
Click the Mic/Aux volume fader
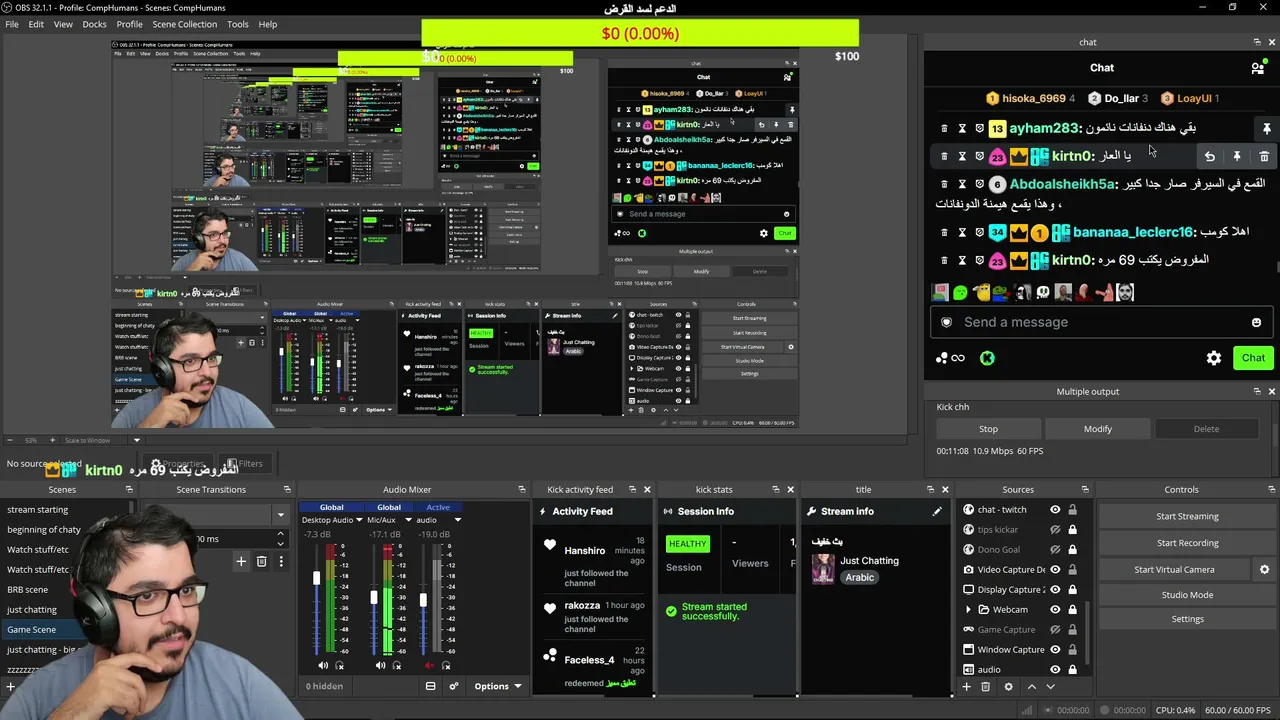(374, 598)
